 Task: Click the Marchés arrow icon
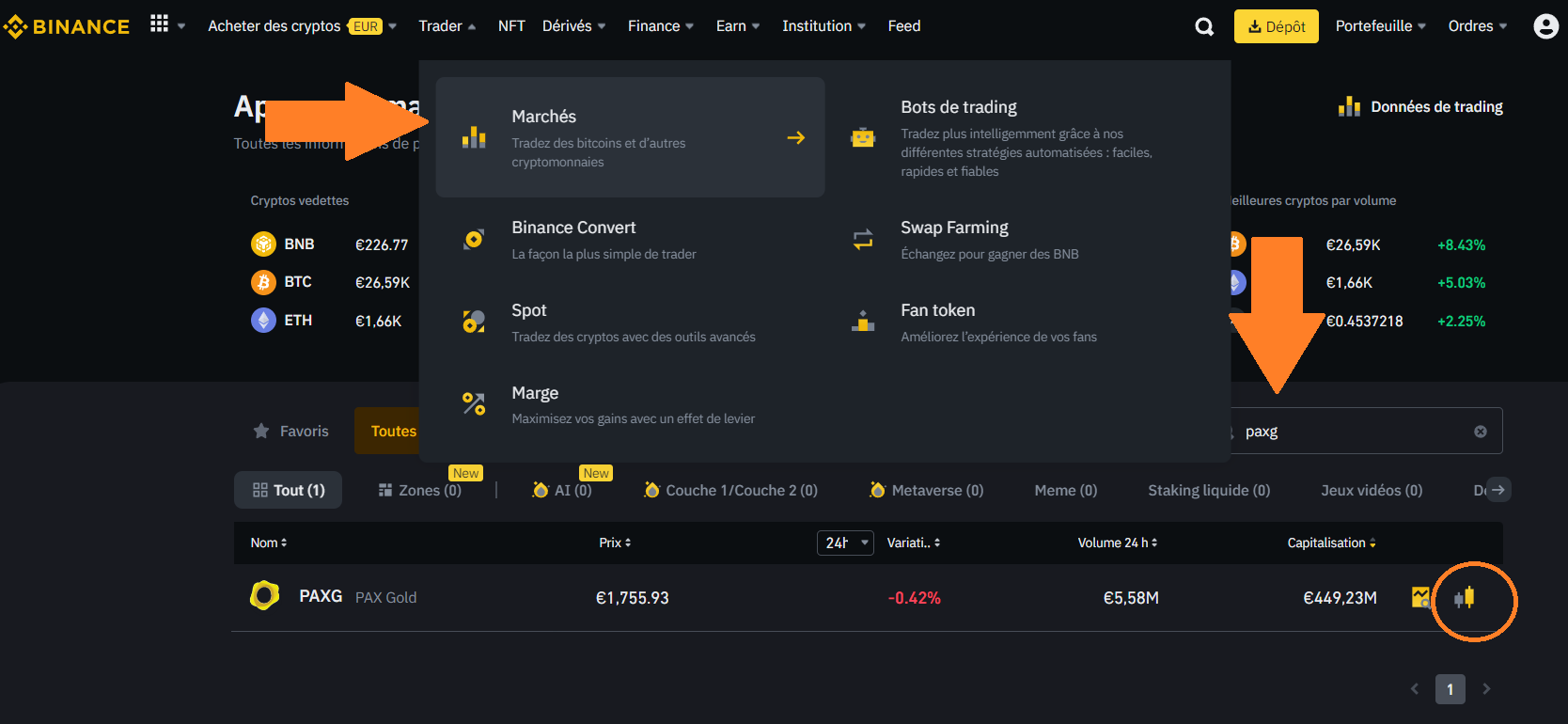click(796, 138)
